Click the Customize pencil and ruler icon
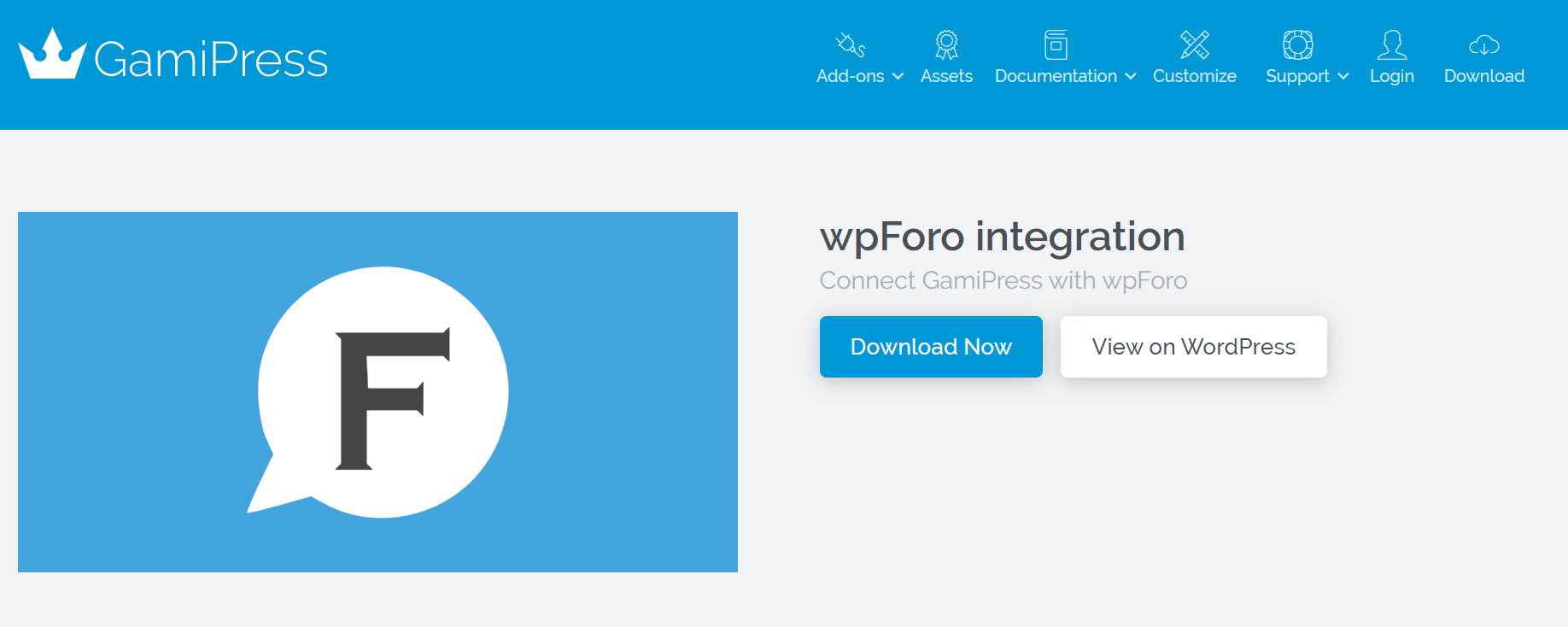The height and width of the screenshot is (627, 1568). (x=1195, y=44)
